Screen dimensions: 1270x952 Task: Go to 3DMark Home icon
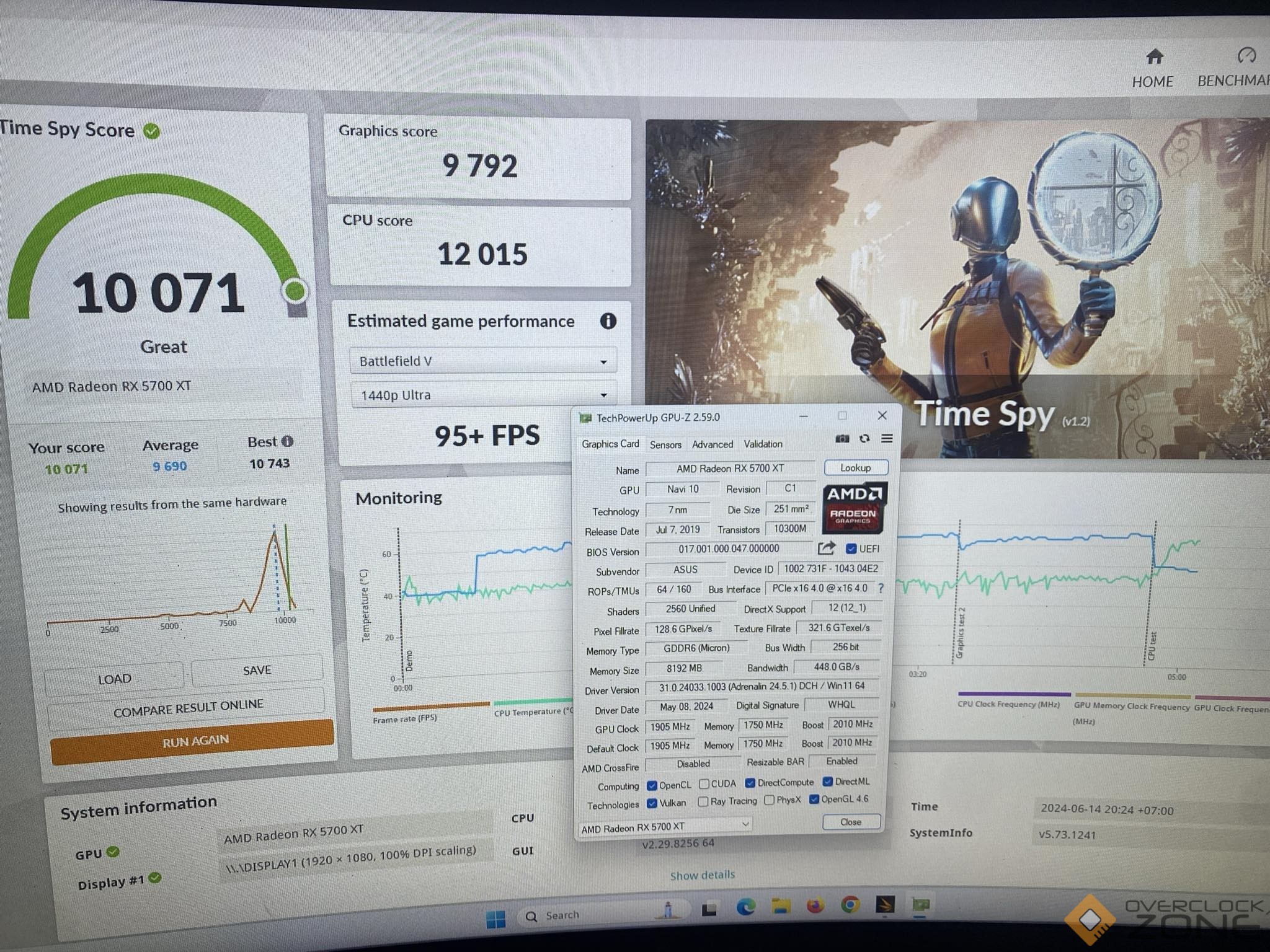click(1153, 58)
